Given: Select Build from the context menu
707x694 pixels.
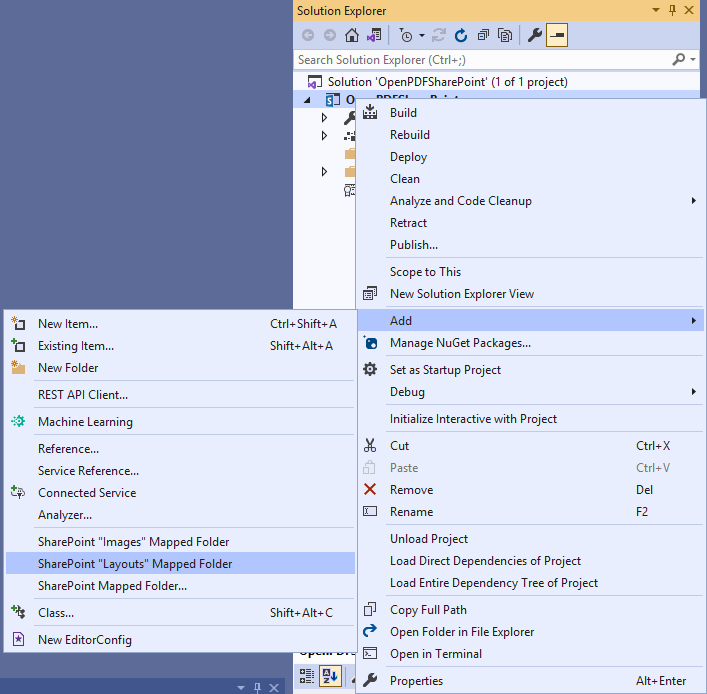Looking at the screenshot, I should click(530, 113).
